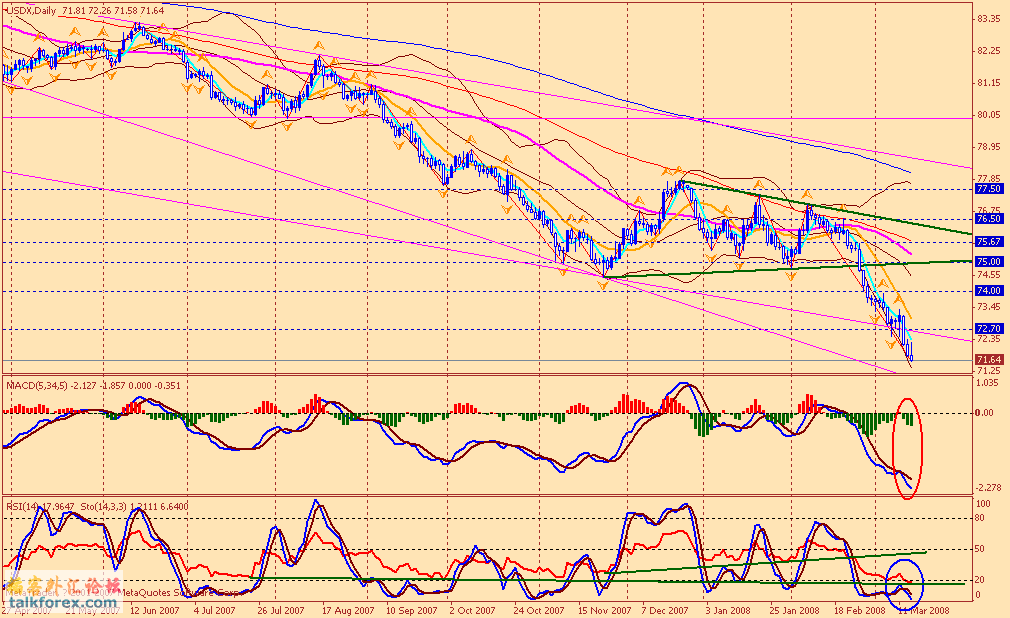Screen dimensions: 1010x618
Task: Click the 10 Sep 2007 date label
Action: pos(412,610)
